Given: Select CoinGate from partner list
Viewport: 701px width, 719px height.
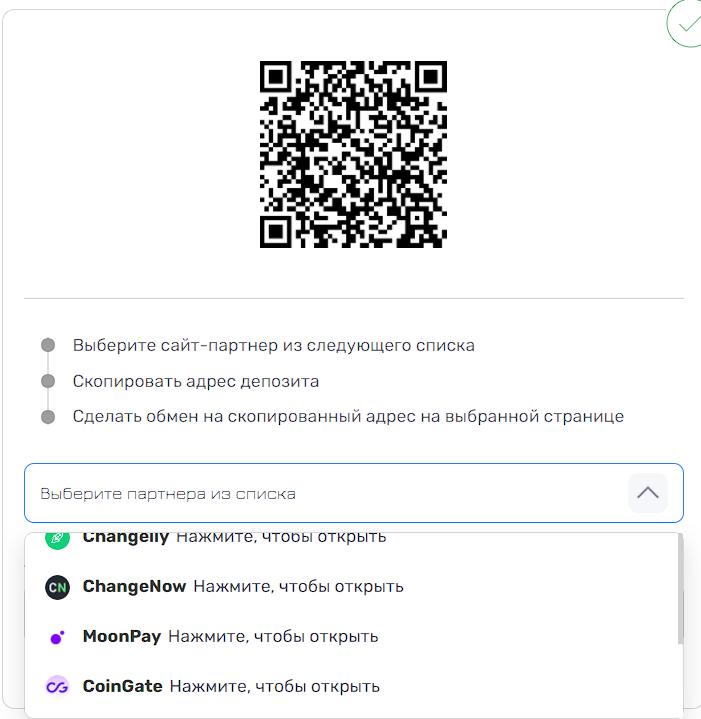Looking at the screenshot, I should pos(353,686).
